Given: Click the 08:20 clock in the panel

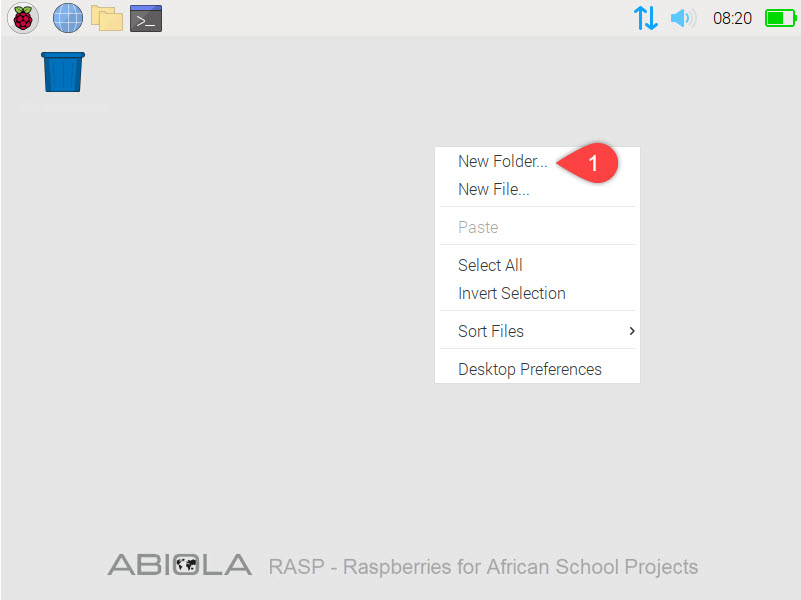Looking at the screenshot, I should coord(732,18).
